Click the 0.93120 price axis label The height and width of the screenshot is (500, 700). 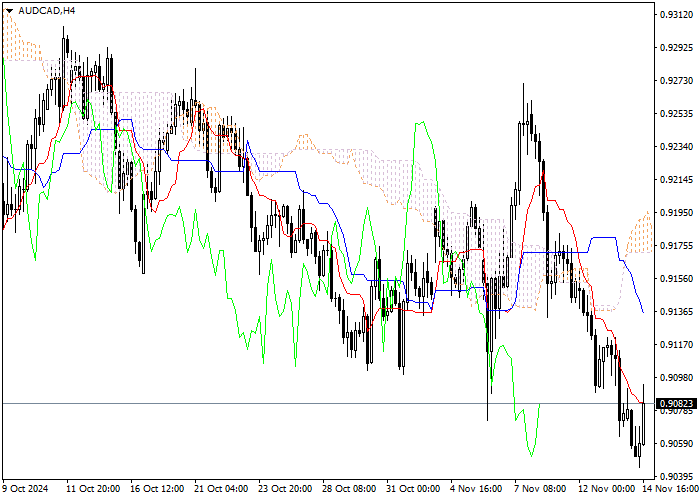pos(677,15)
